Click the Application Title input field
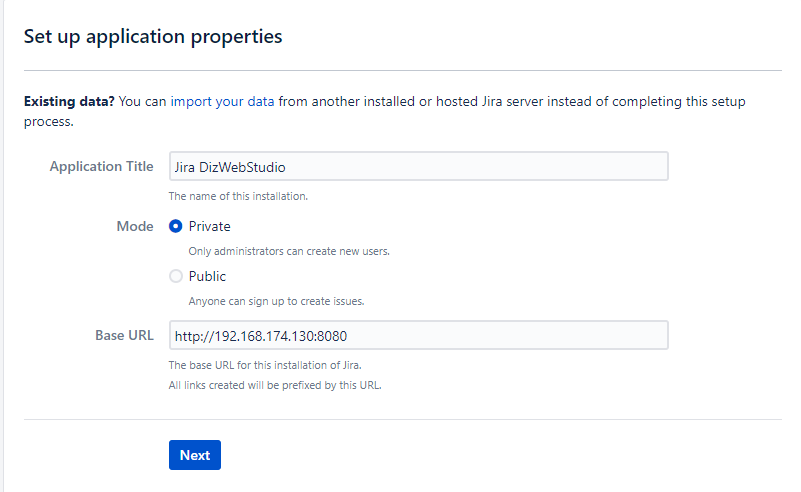801x492 pixels. [x=418, y=167]
